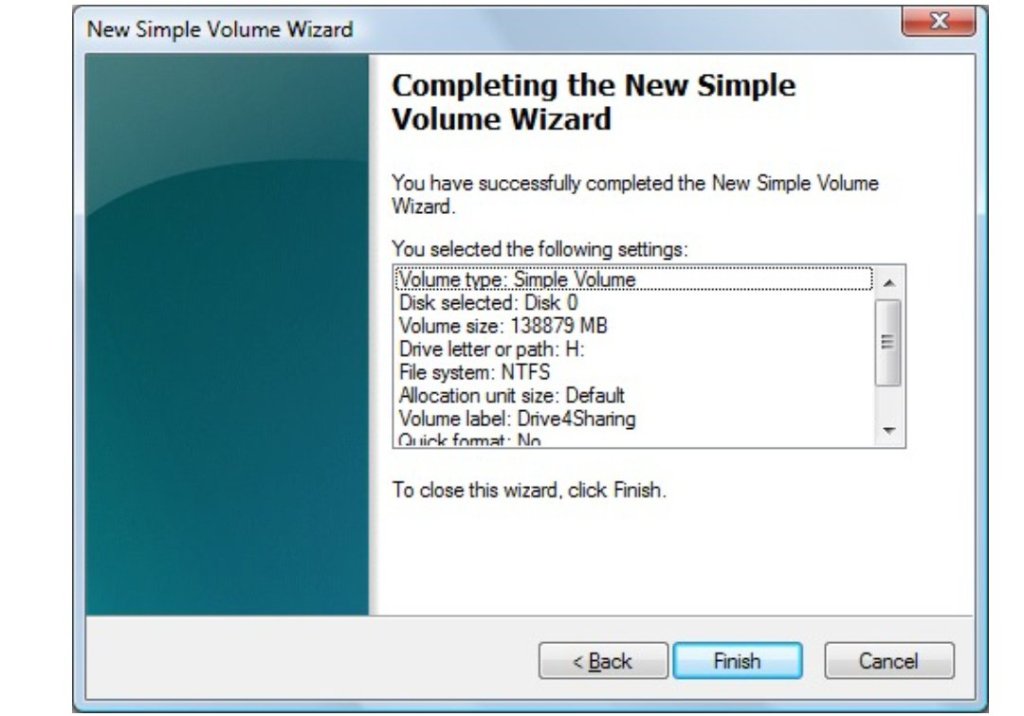This screenshot has height=716, width=1024.
Task: Click the 'To close this wizard, click Finish' text
Action: point(529,490)
